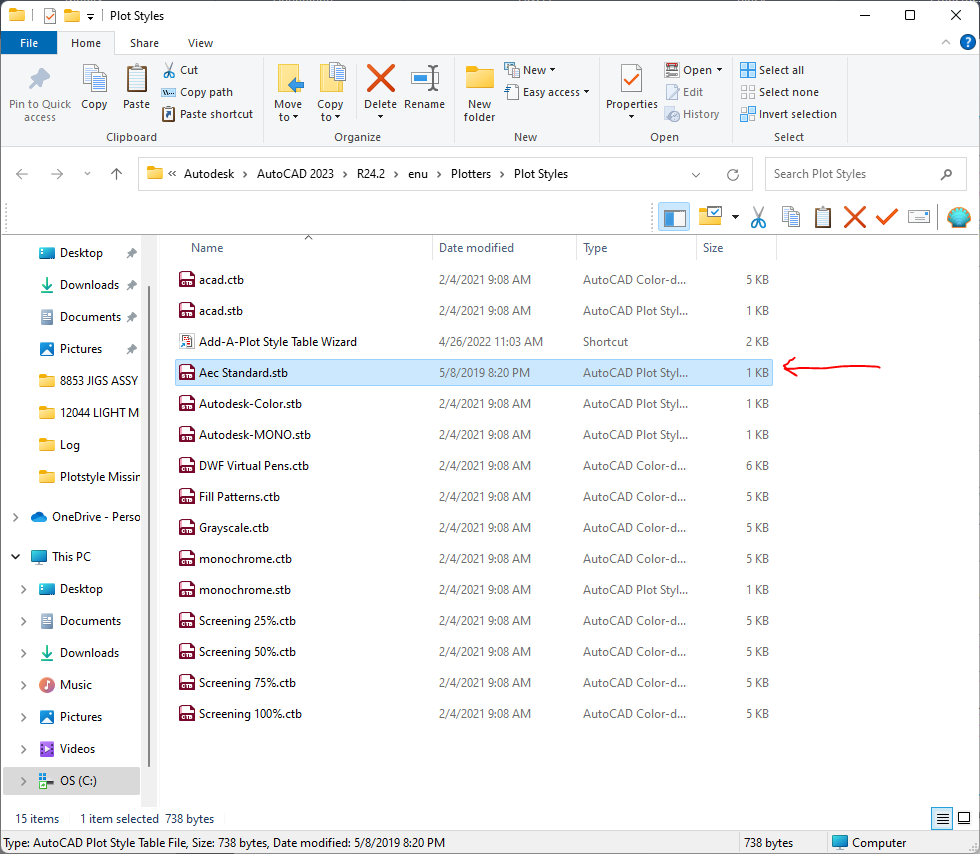This screenshot has width=980, height=854.
Task: Collapse This PC in the sidebar tree
Action: (x=14, y=556)
